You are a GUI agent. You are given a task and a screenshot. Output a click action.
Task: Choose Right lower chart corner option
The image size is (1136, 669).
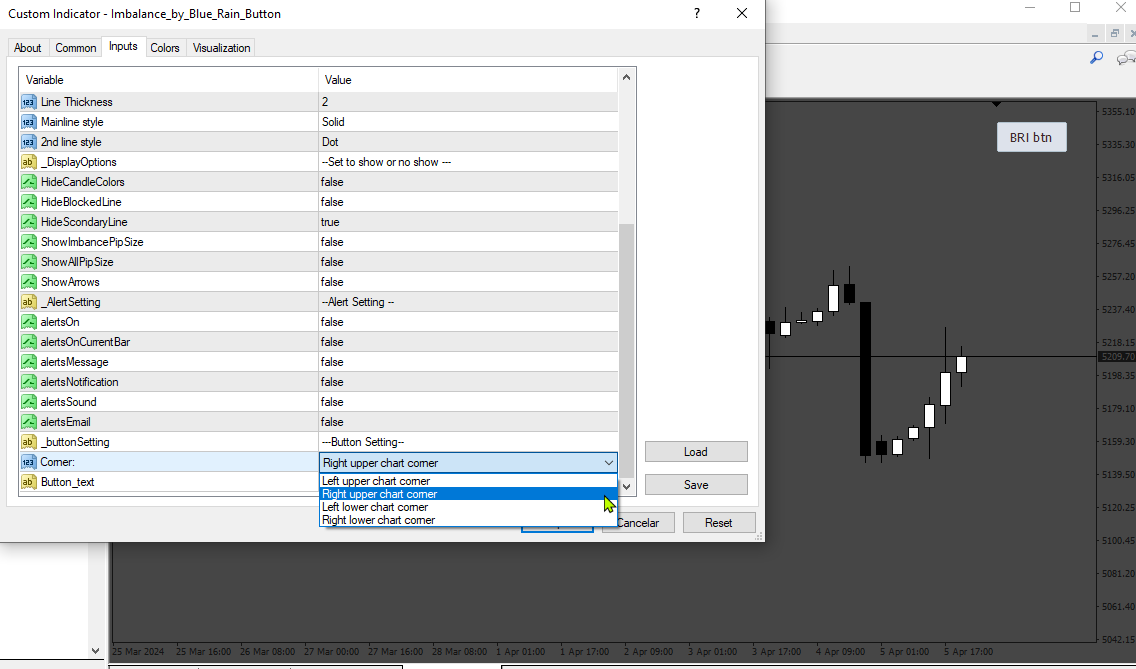[468, 520]
